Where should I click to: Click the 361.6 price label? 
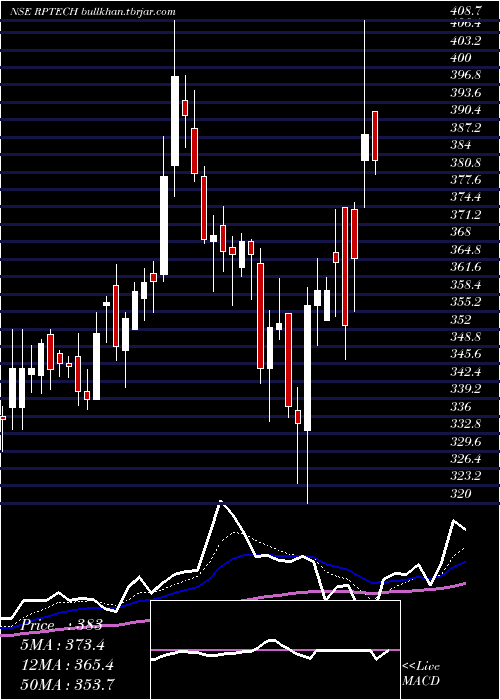(466, 267)
